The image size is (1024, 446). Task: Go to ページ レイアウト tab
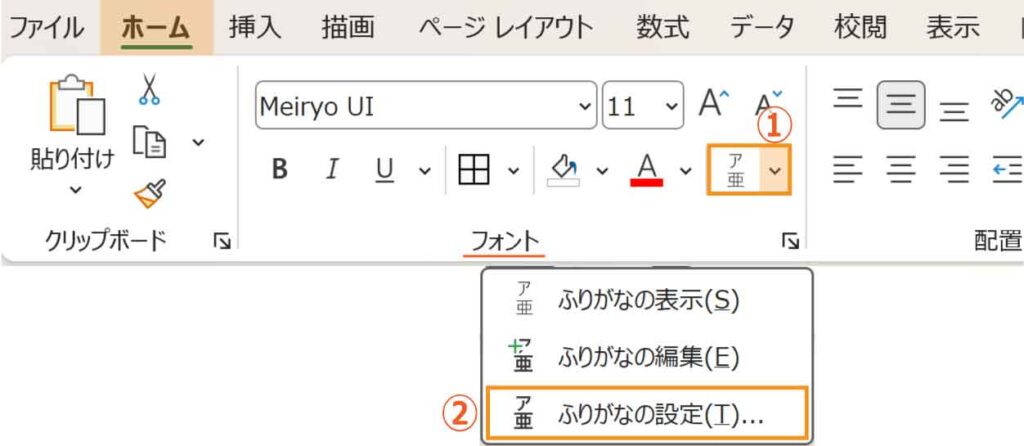(x=506, y=27)
